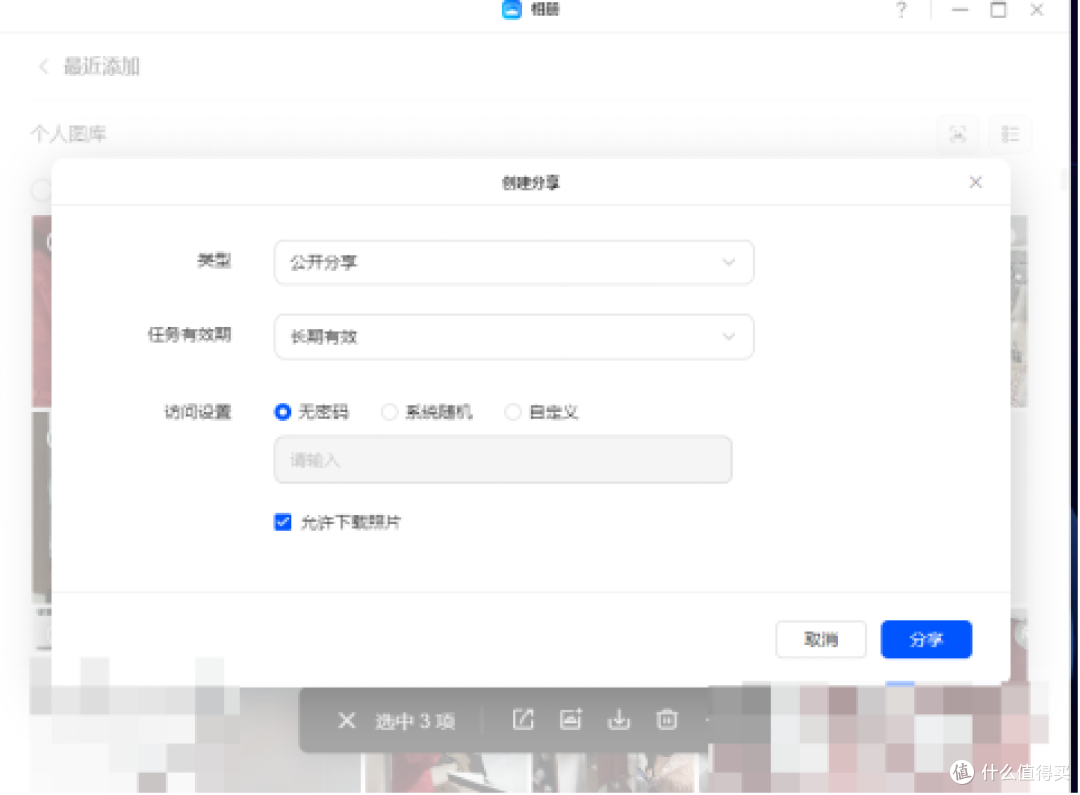Clear selection with the X icon
1080x795 pixels.
click(346, 721)
